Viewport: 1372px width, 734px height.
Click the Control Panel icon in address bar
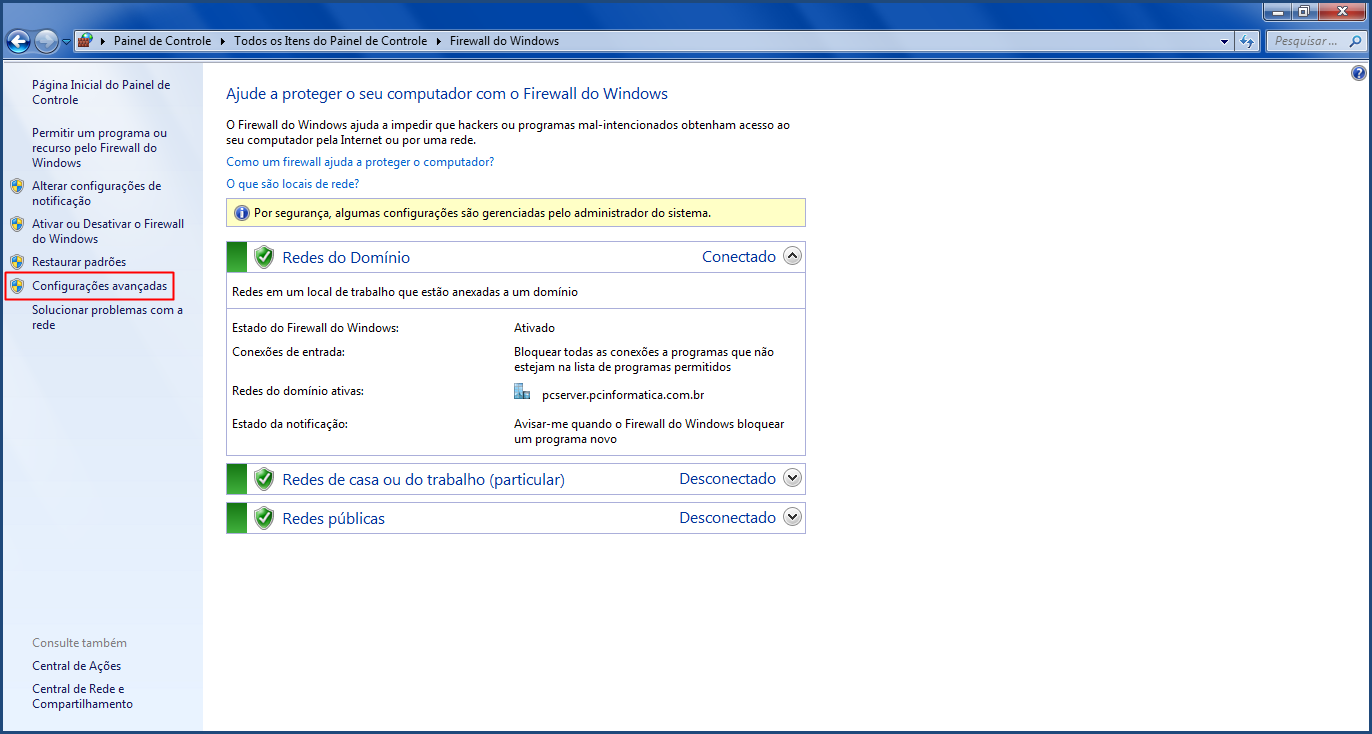85,41
